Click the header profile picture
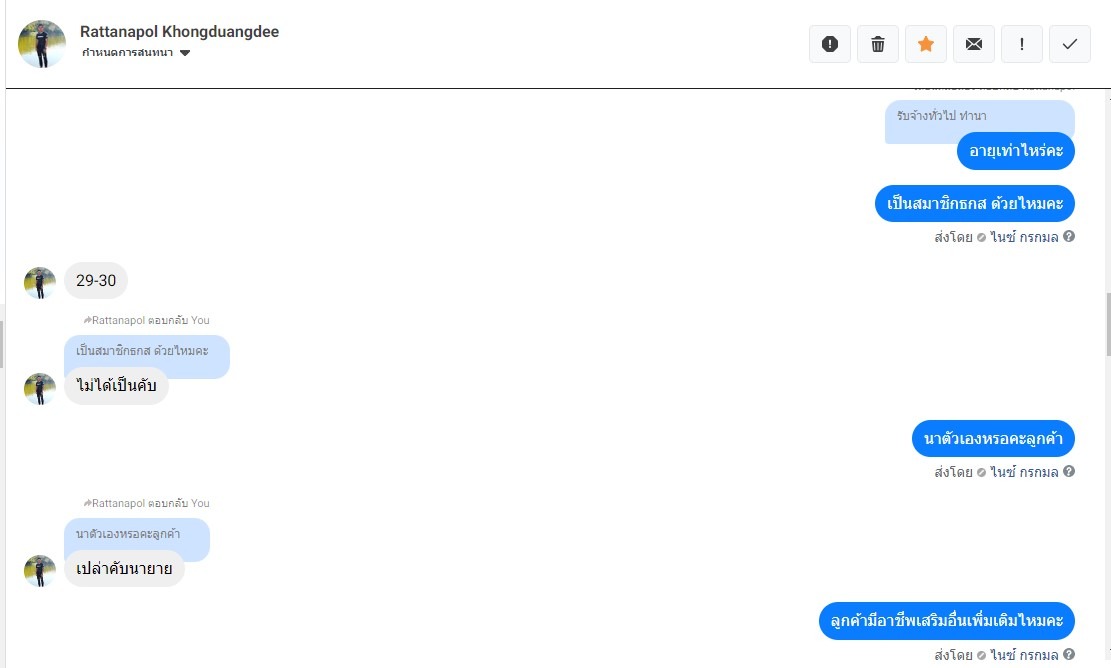This screenshot has height=668, width=1111. coord(42,44)
